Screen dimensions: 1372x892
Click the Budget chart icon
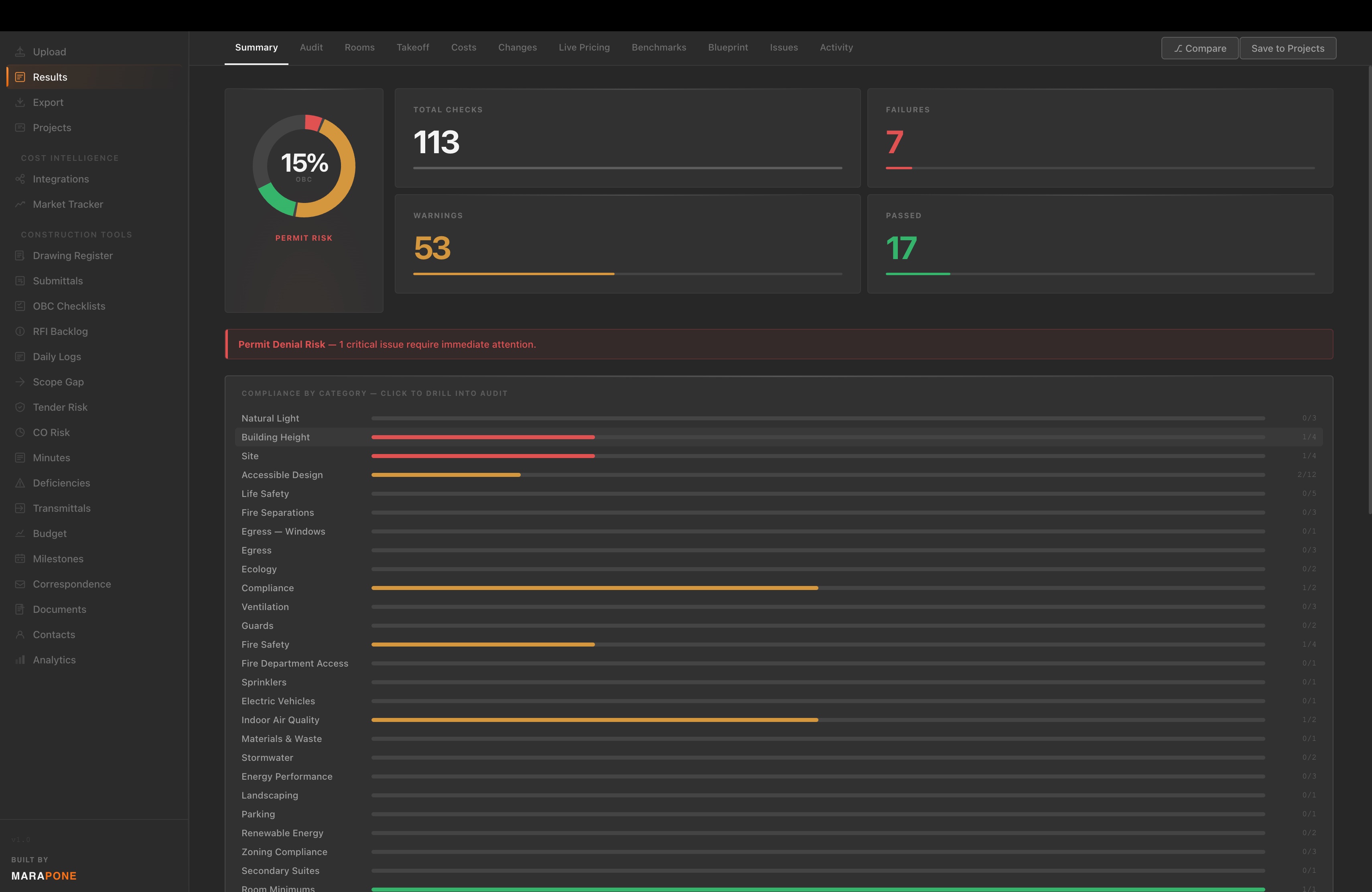tap(20, 534)
